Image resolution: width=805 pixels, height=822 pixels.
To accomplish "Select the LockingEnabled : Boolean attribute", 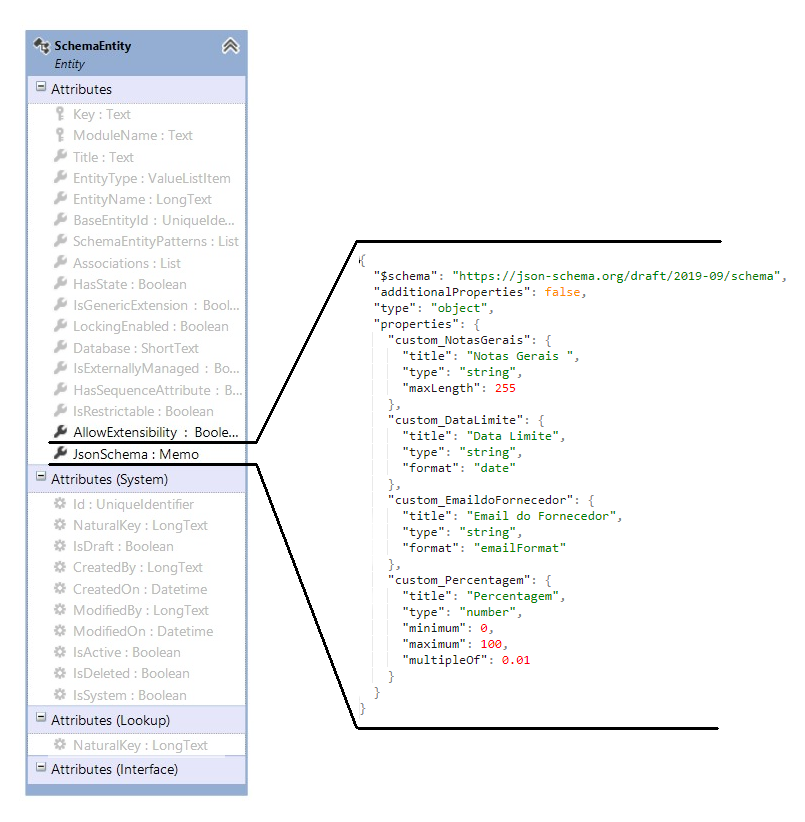I will pyautogui.click(x=150, y=326).
